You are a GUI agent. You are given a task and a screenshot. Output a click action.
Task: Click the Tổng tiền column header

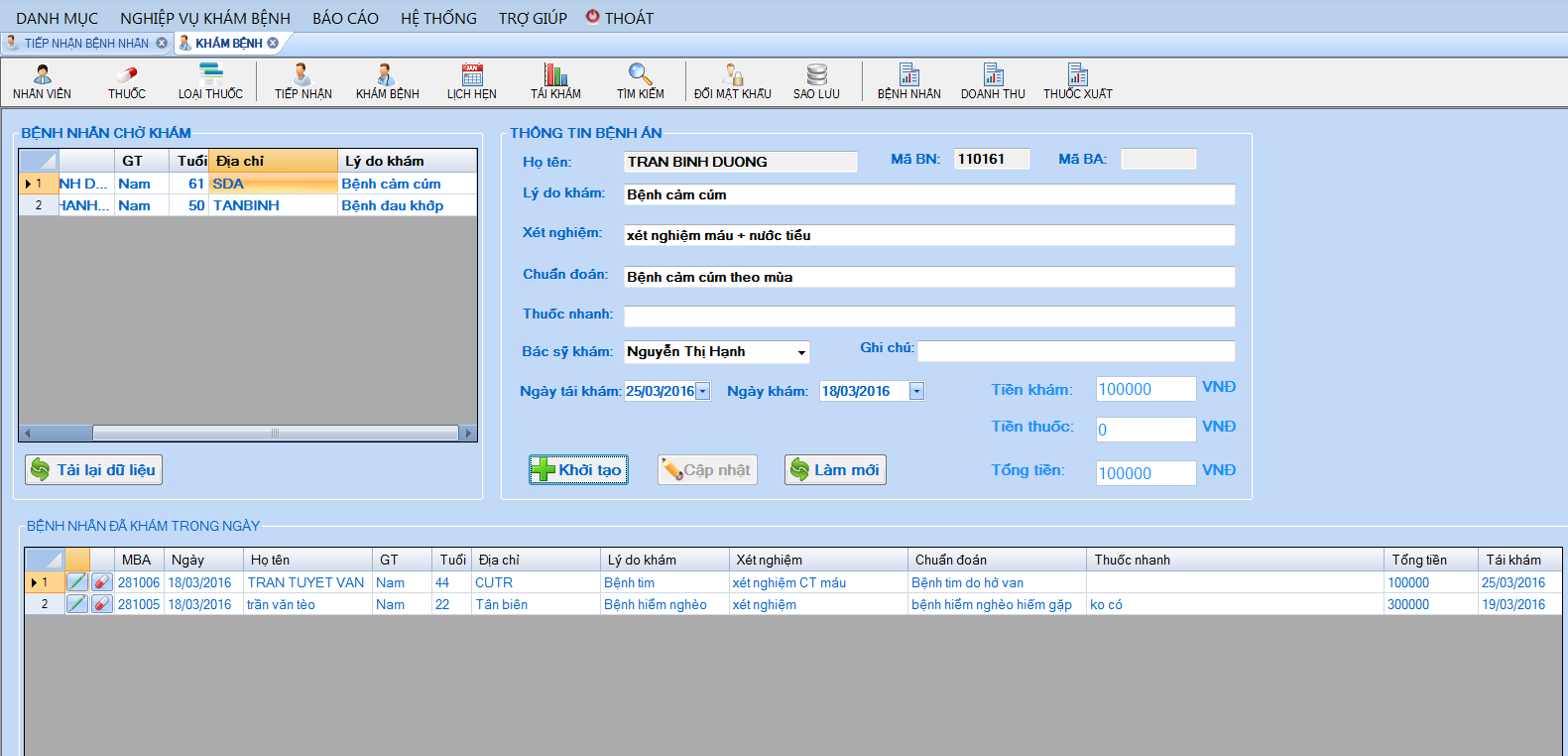tap(1430, 560)
